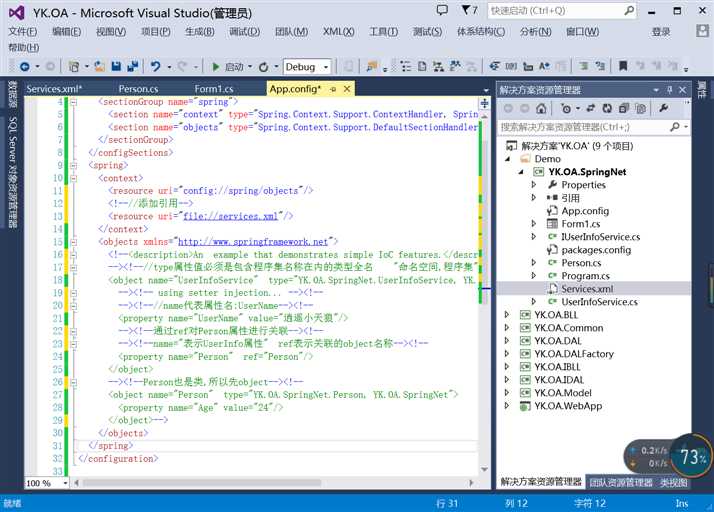Click the Save All icon
The width and height of the screenshot is (714, 512).
coord(133,67)
